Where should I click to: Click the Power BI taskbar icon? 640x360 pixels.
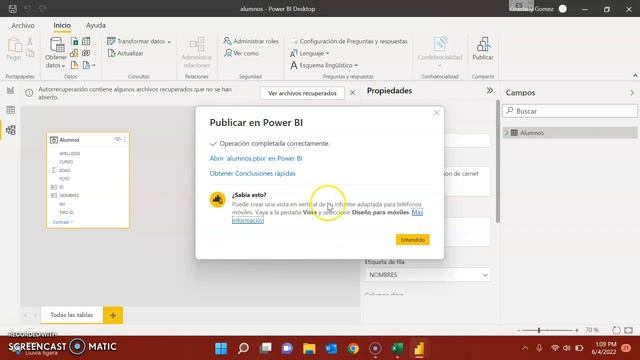pyautogui.click(x=419, y=348)
